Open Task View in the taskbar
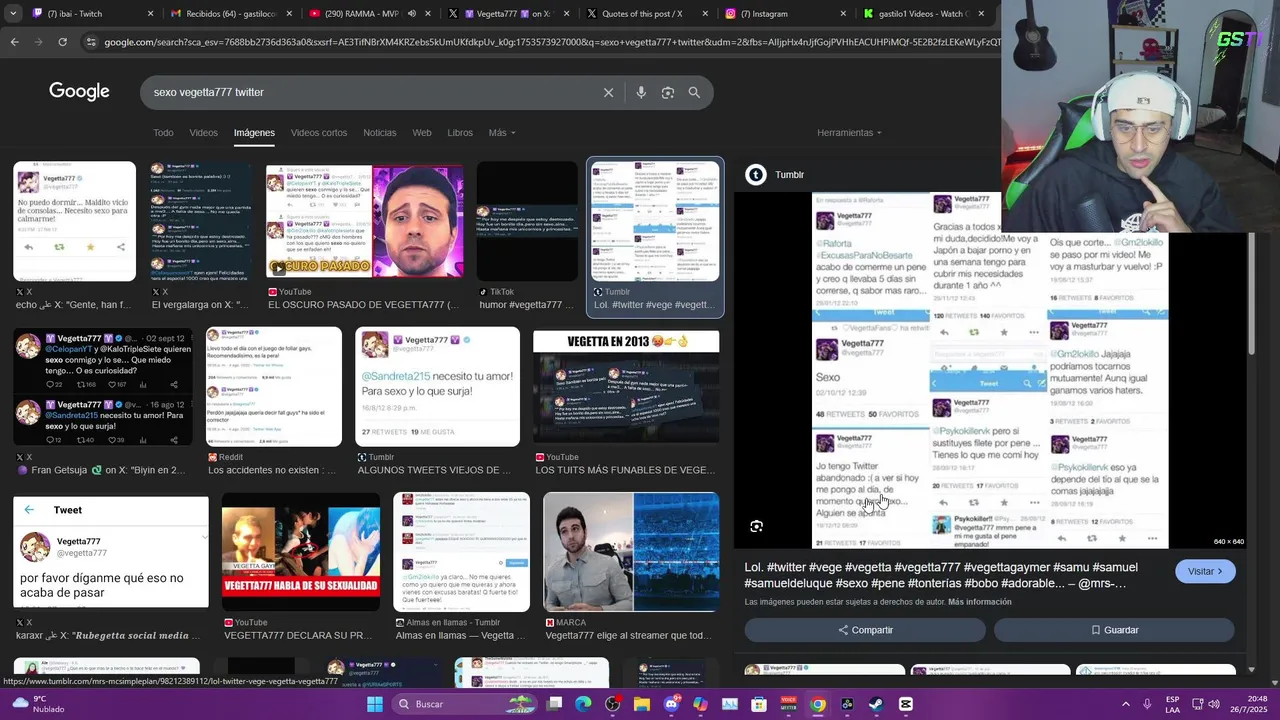 (x=554, y=704)
